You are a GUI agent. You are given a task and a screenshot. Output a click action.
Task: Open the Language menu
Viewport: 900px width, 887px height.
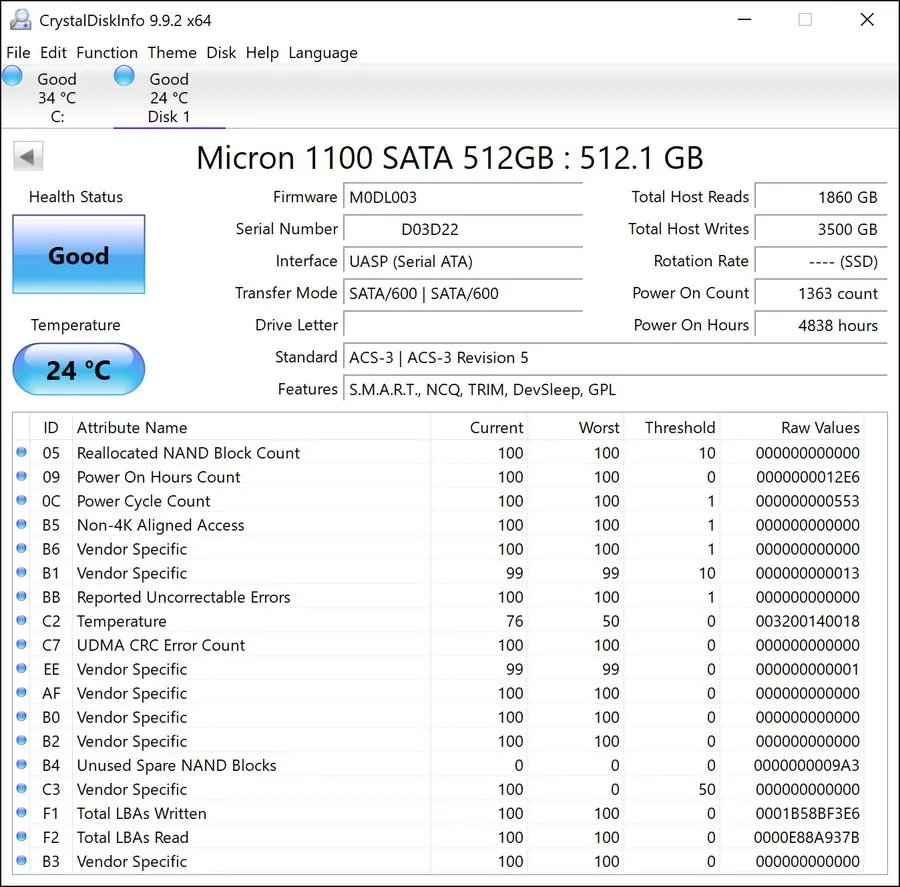pyautogui.click(x=323, y=53)
